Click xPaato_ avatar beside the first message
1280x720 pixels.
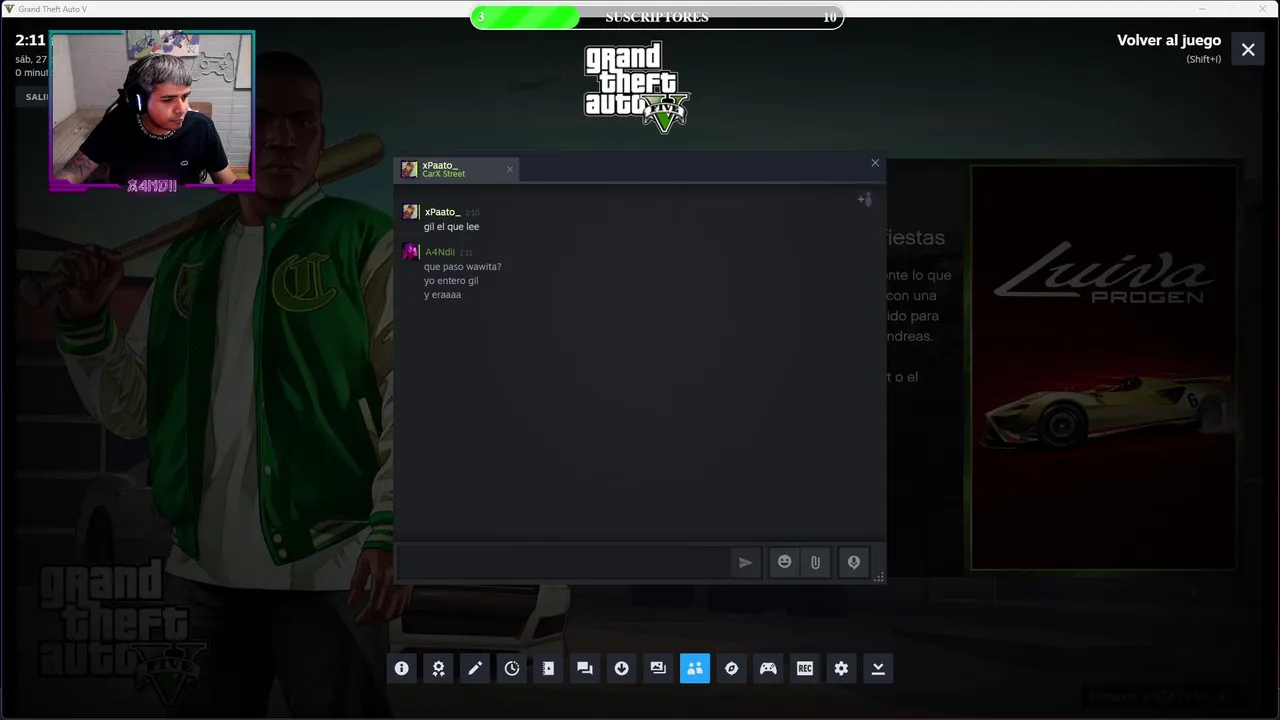click(410, 212)
